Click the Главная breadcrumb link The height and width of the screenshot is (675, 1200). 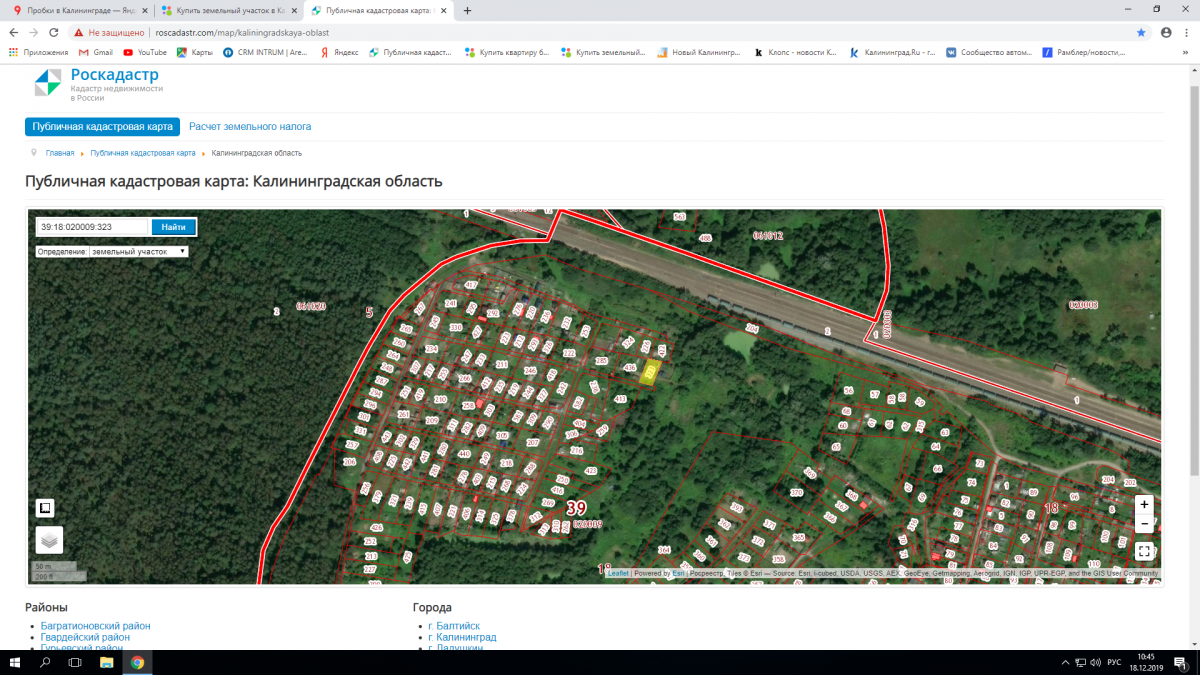click(60, 153)
